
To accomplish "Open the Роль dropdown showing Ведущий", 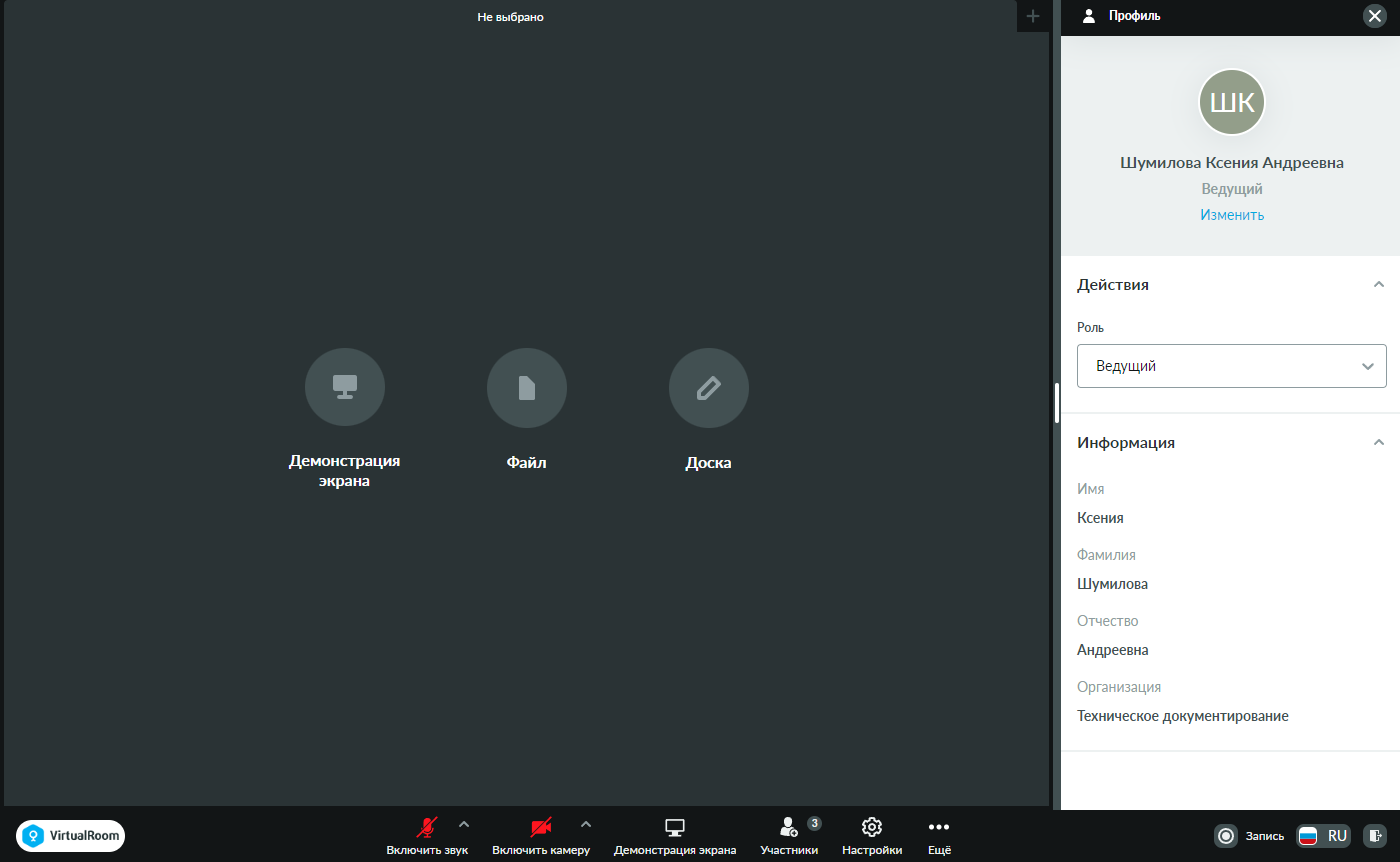I will pyautogui.click(x=1232, y=366).
